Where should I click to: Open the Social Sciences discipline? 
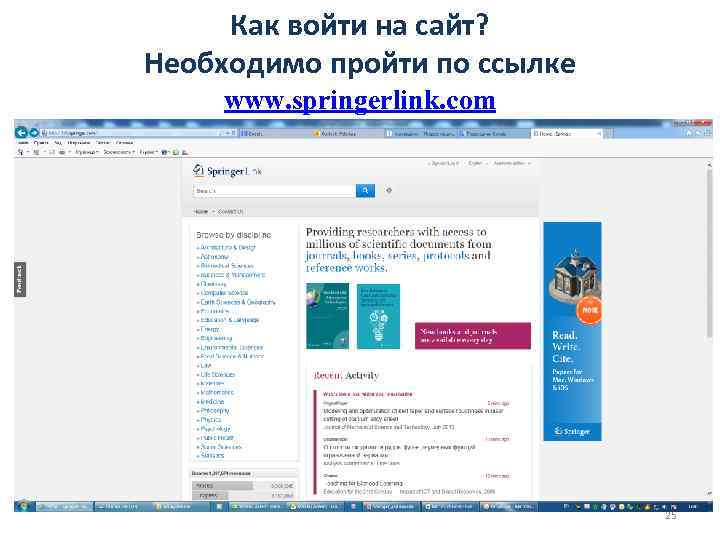pyautogui.click(x=221, y=447)
